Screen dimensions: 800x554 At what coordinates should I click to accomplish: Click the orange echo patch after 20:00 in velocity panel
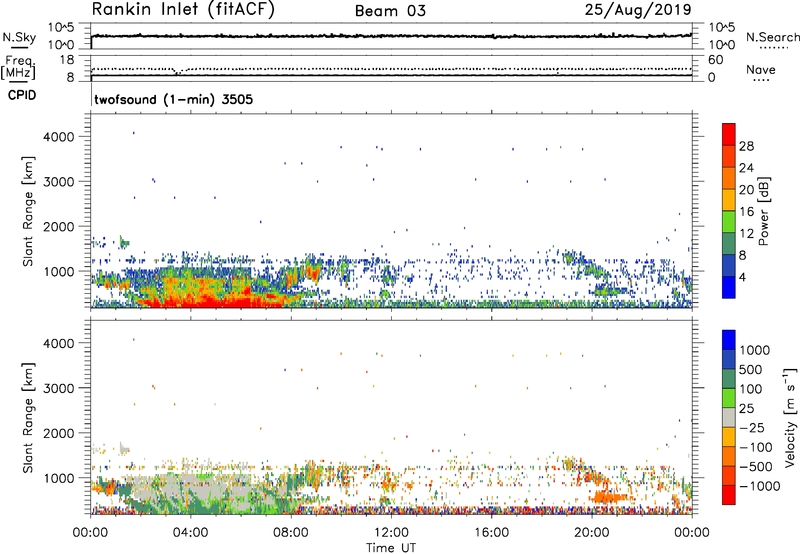click(x=611, y=497)
